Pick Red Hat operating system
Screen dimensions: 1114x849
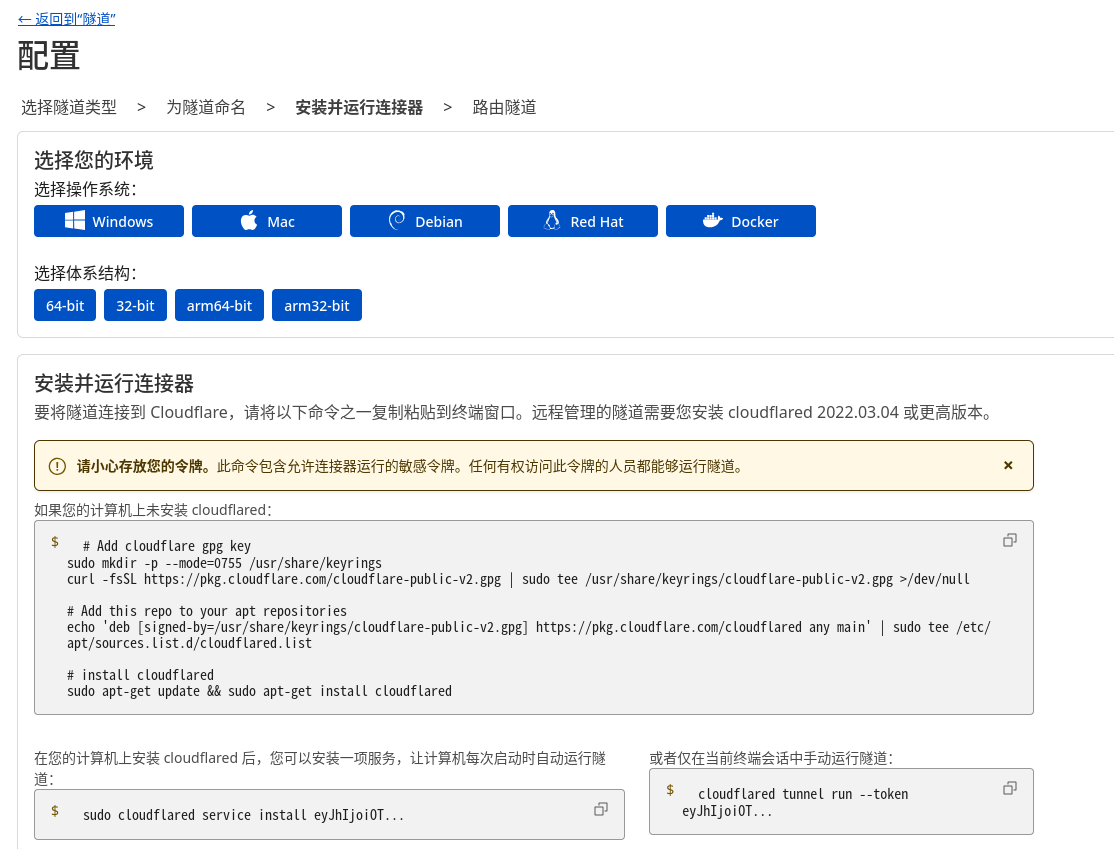coord(583,221)
